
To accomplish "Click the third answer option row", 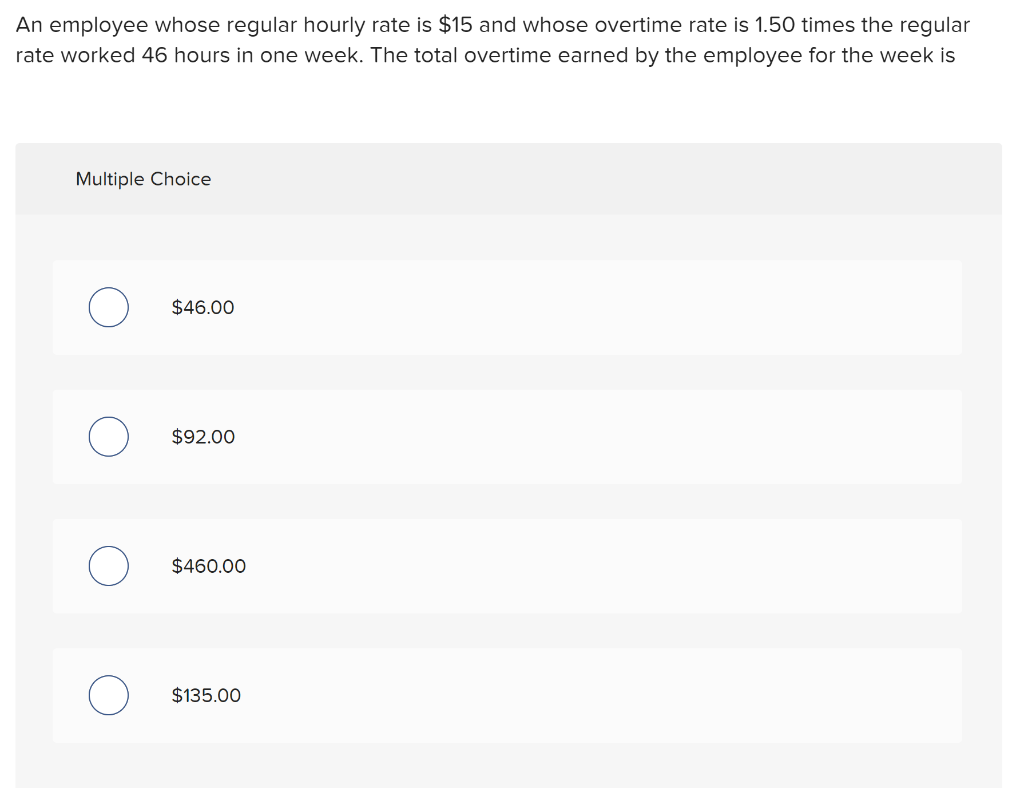I will click(x=506, y=565).
